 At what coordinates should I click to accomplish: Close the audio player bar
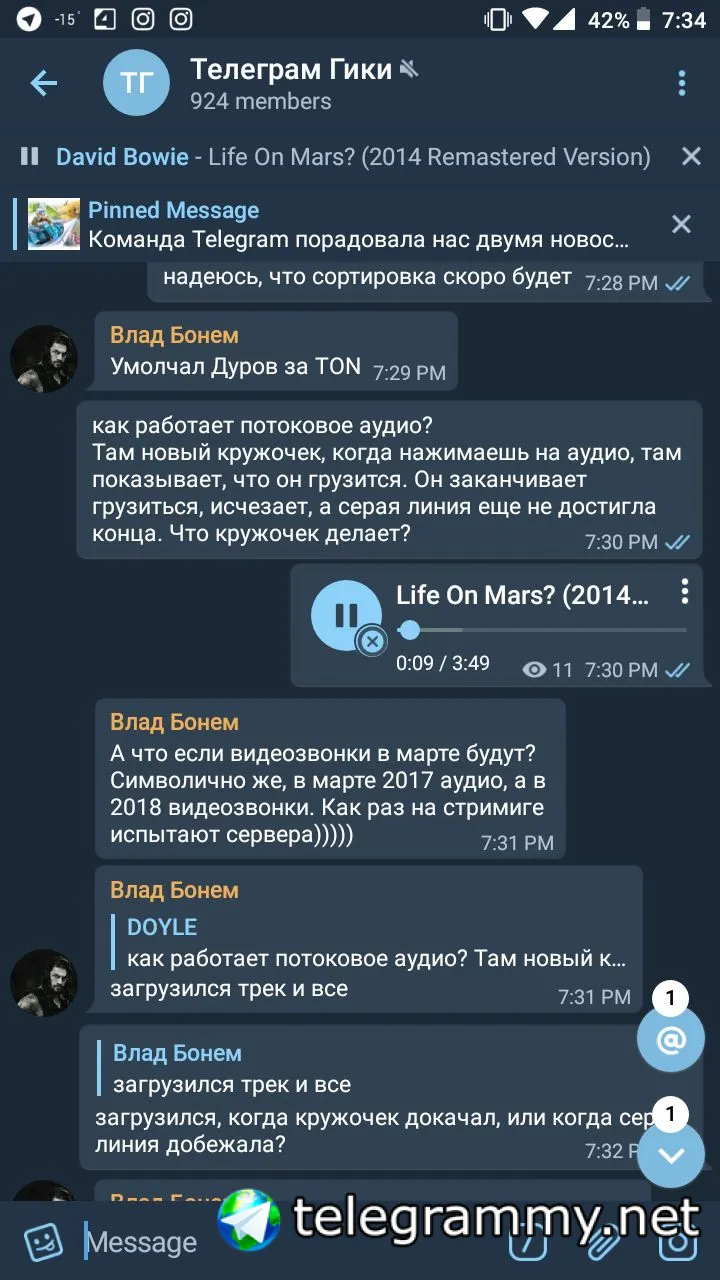click(691, 156)
